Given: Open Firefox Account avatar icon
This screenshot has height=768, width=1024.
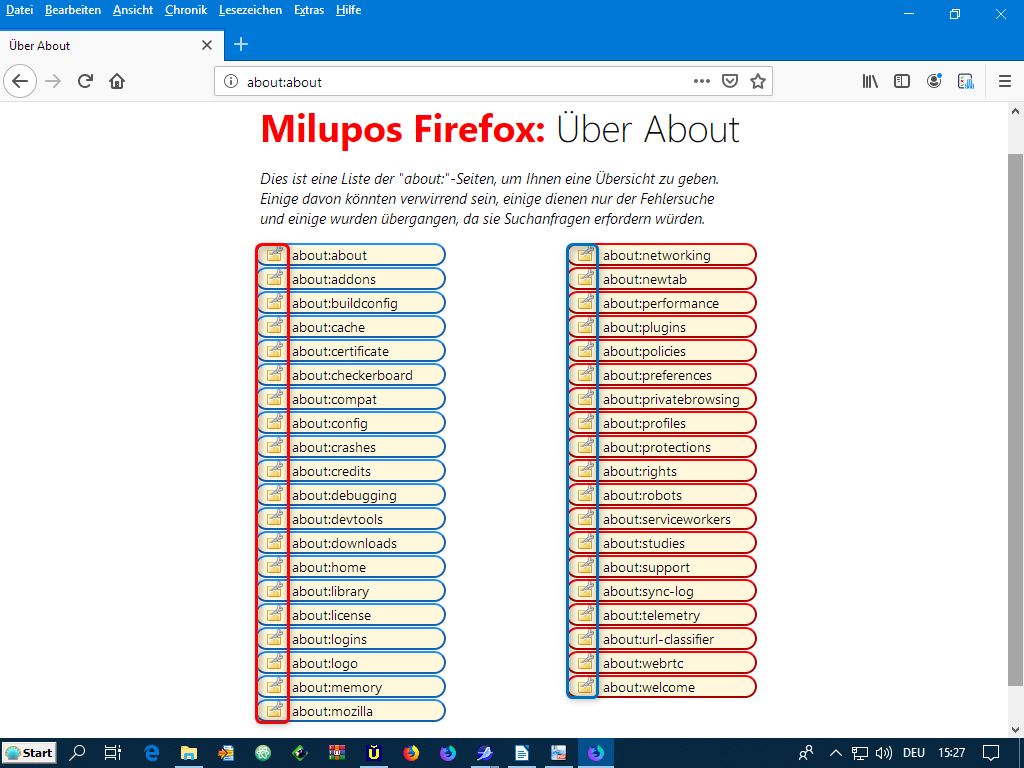Looking at the screenshot, I should [x=934, y=82].
